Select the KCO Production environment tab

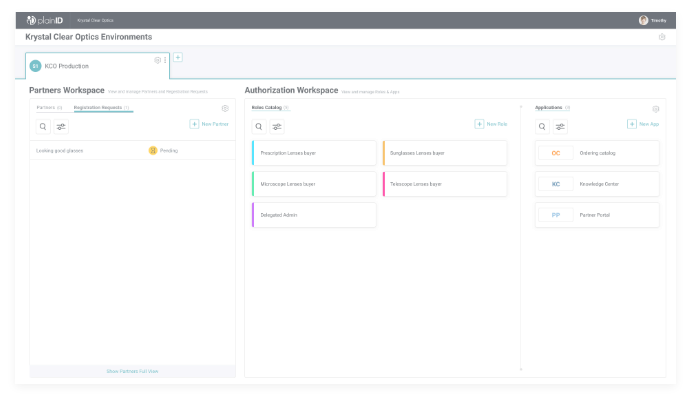[97, 66]
